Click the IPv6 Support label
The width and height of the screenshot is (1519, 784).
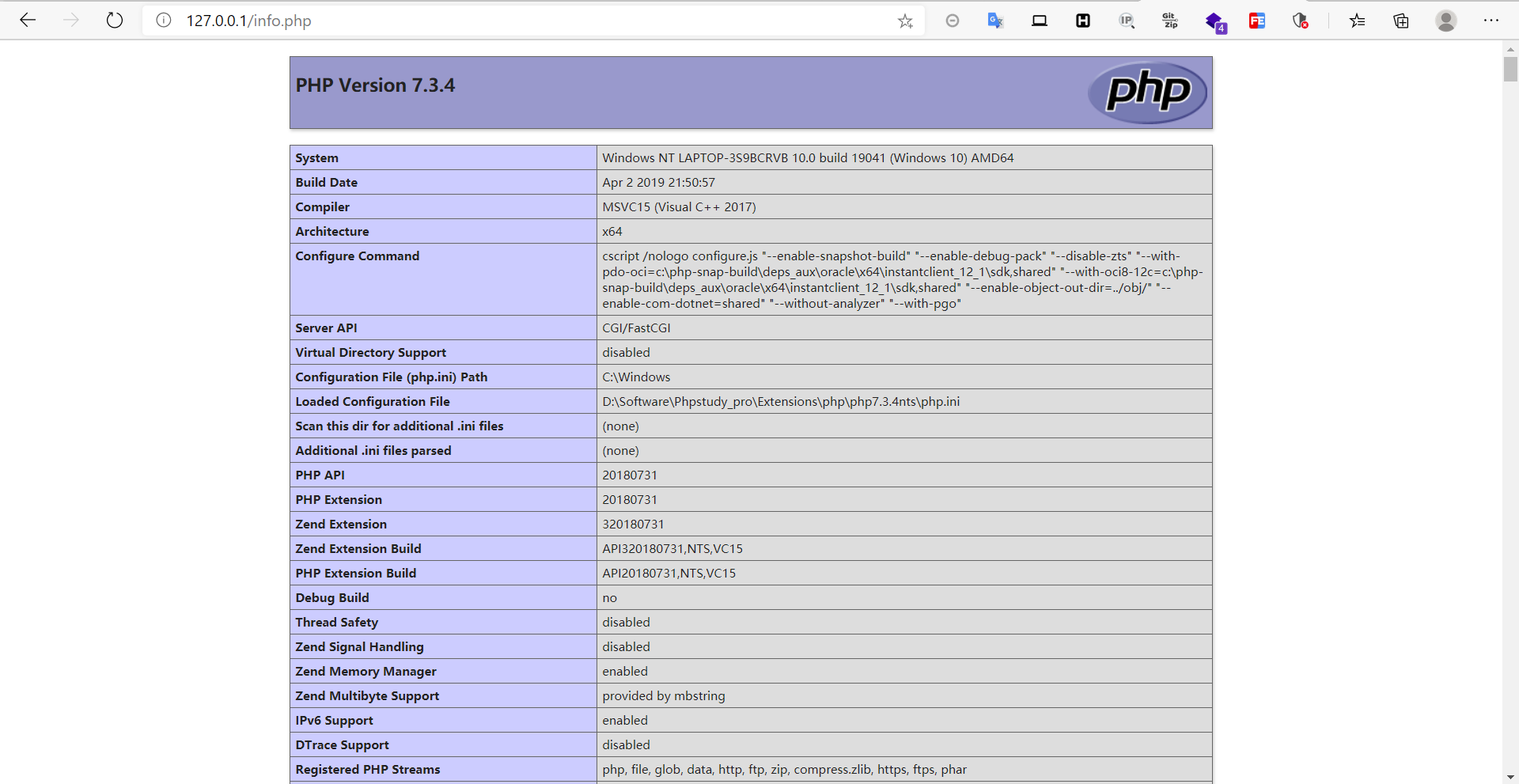click(334, 721)
